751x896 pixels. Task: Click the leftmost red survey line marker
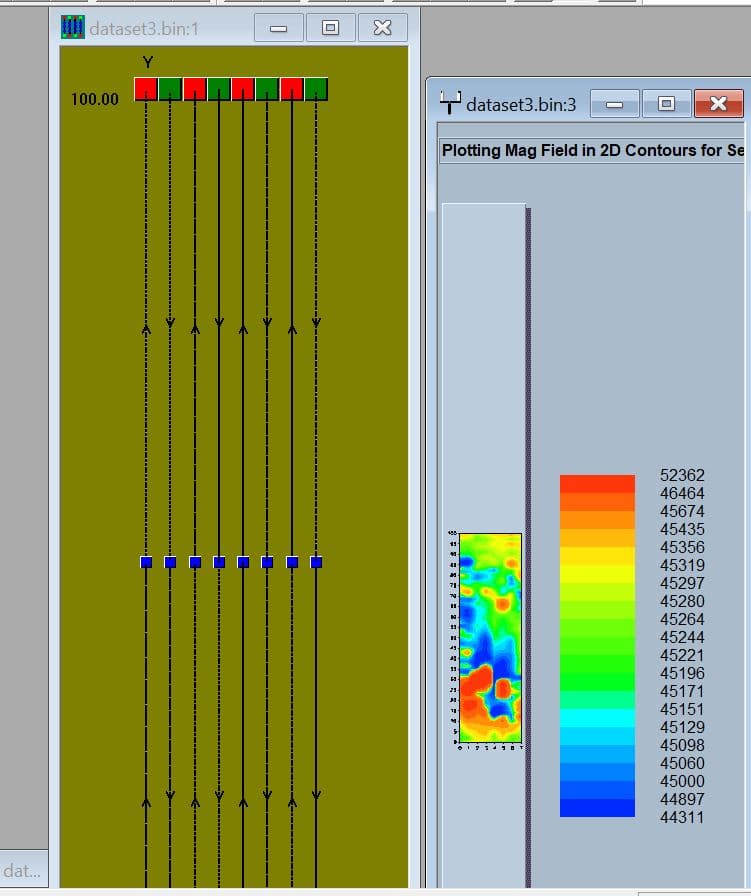point(146,89)
